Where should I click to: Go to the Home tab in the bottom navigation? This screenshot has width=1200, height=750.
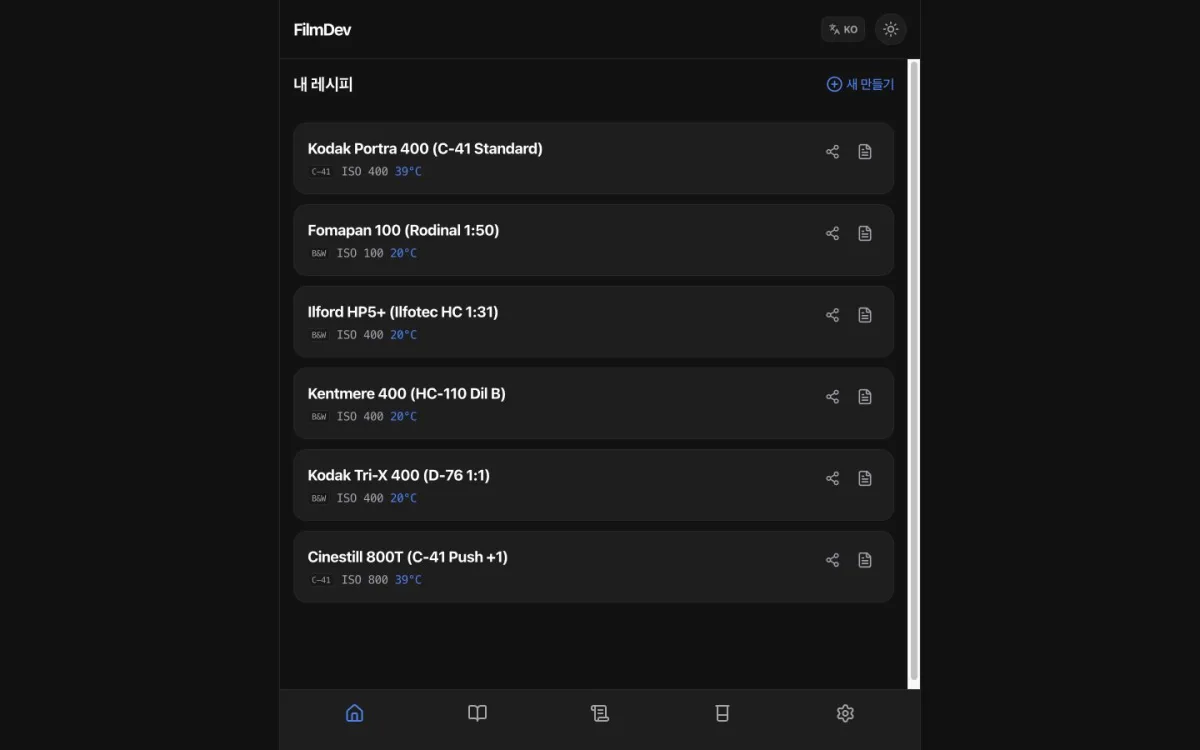click(354, 713)
